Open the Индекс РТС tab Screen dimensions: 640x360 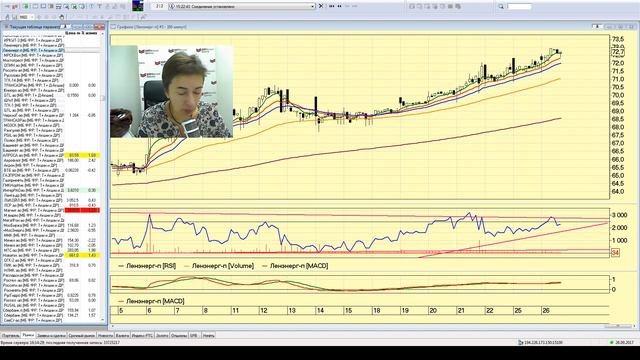click(x=142, y=336)
